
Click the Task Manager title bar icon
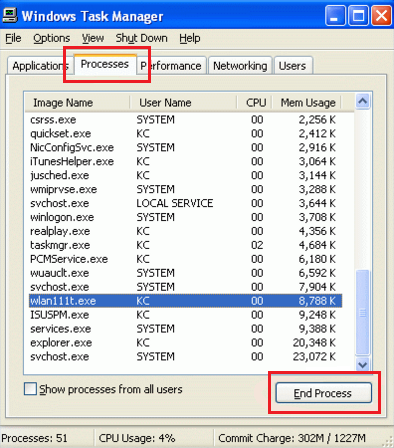[x=9, y=15]
